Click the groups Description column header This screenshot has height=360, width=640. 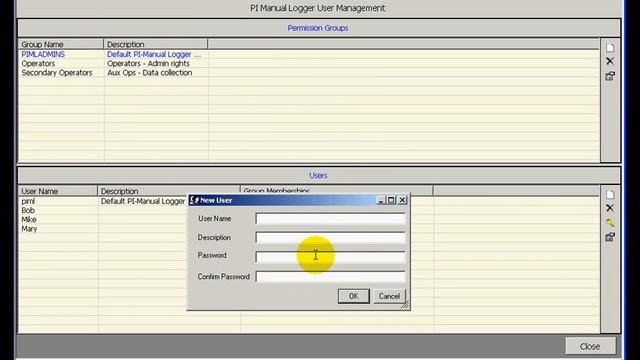tap(156, 44)
